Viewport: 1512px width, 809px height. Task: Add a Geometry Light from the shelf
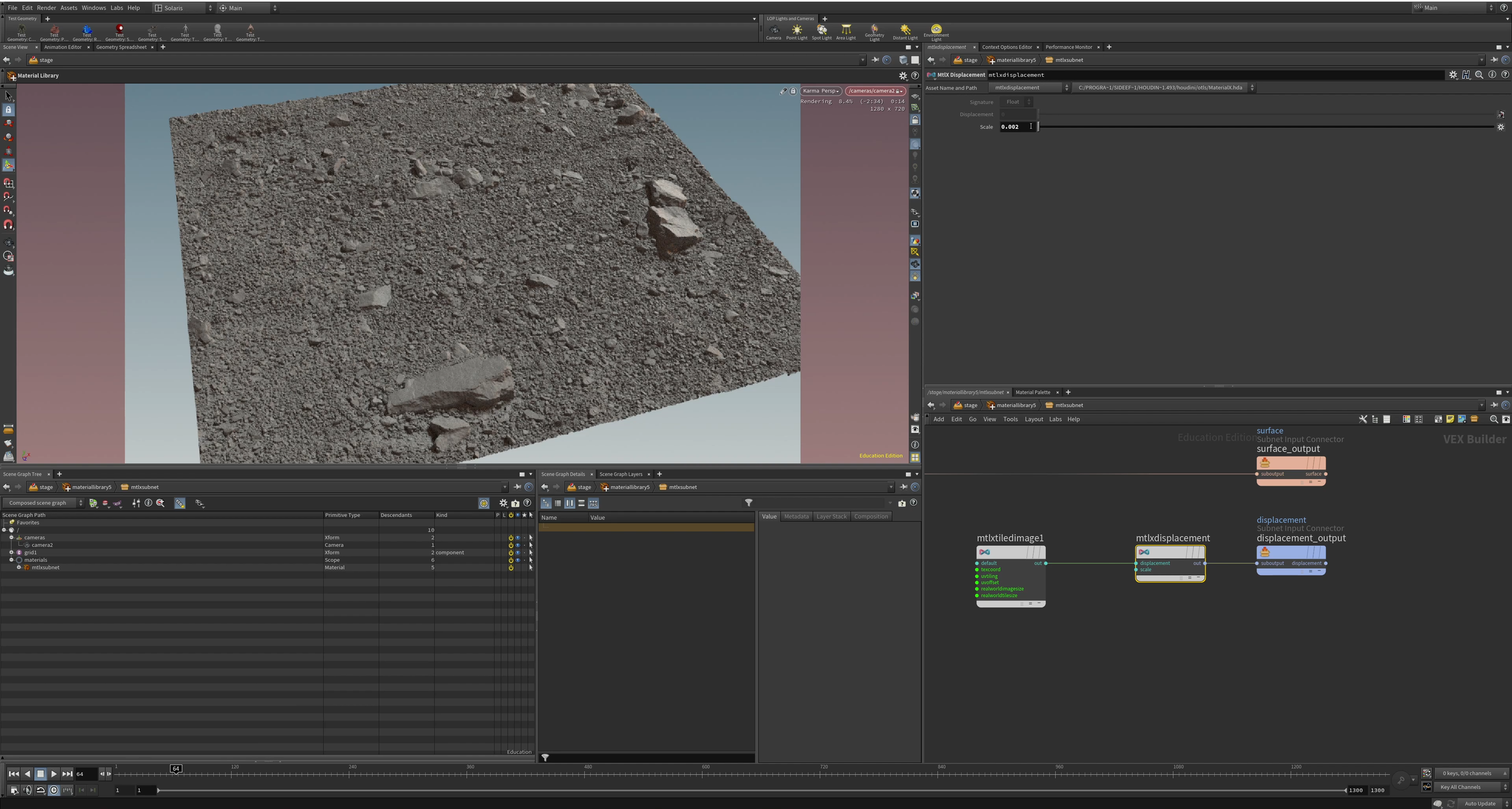[874, 33]
